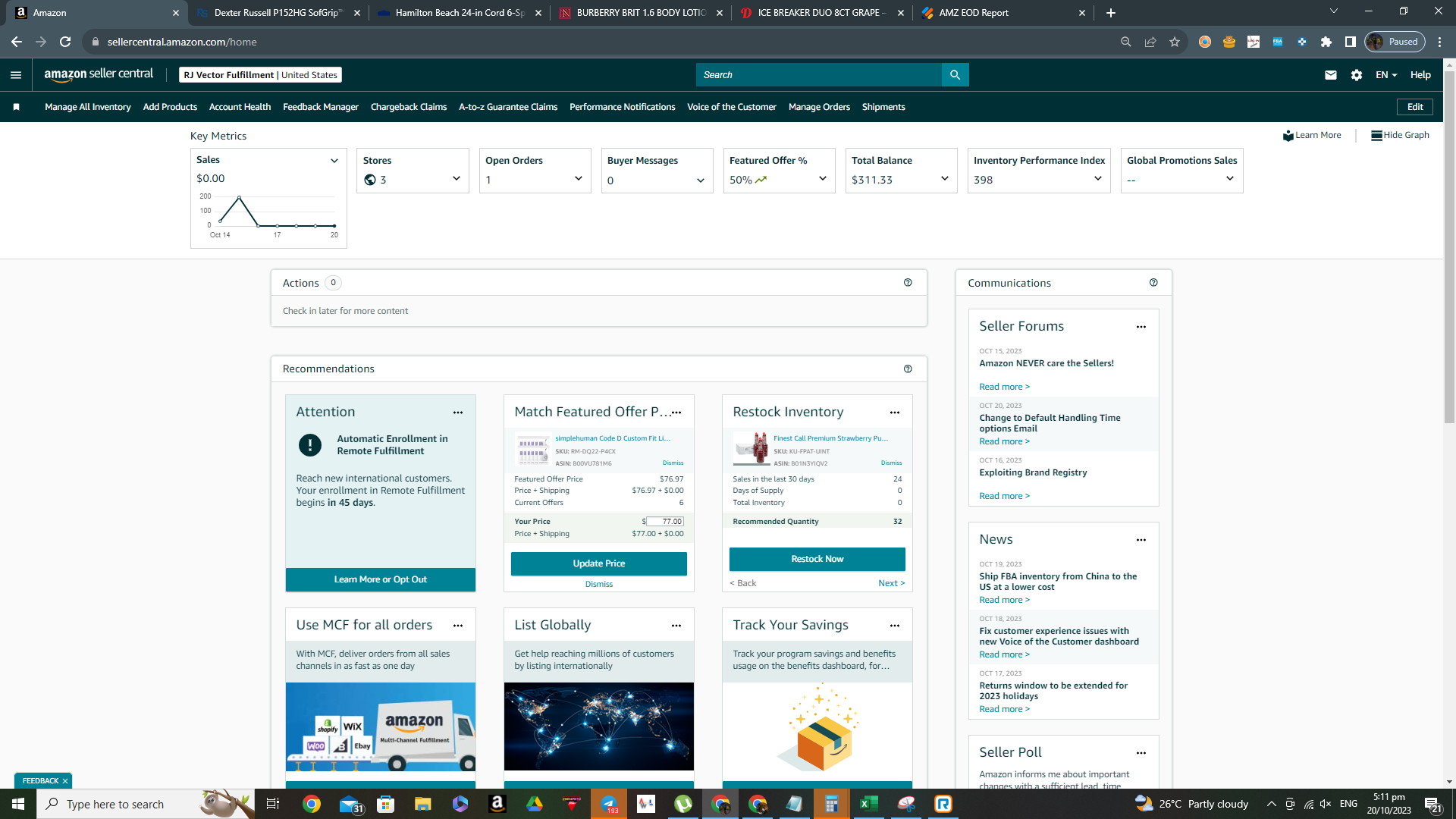This screenshot has height=819, width=1456.
Task: Open the EN language dropdown
Action: click(x=1386, y=75)
